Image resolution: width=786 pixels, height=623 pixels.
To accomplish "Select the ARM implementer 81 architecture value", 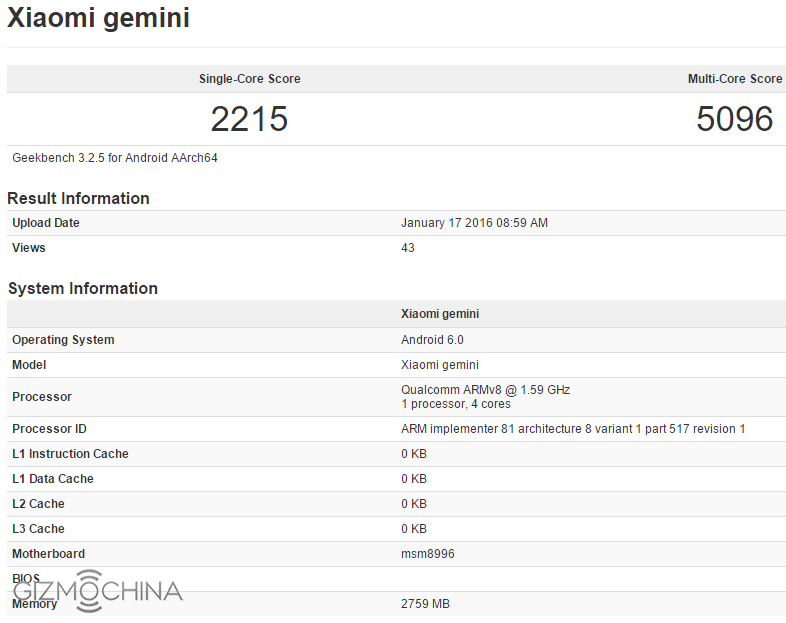I will pos(573,429).
